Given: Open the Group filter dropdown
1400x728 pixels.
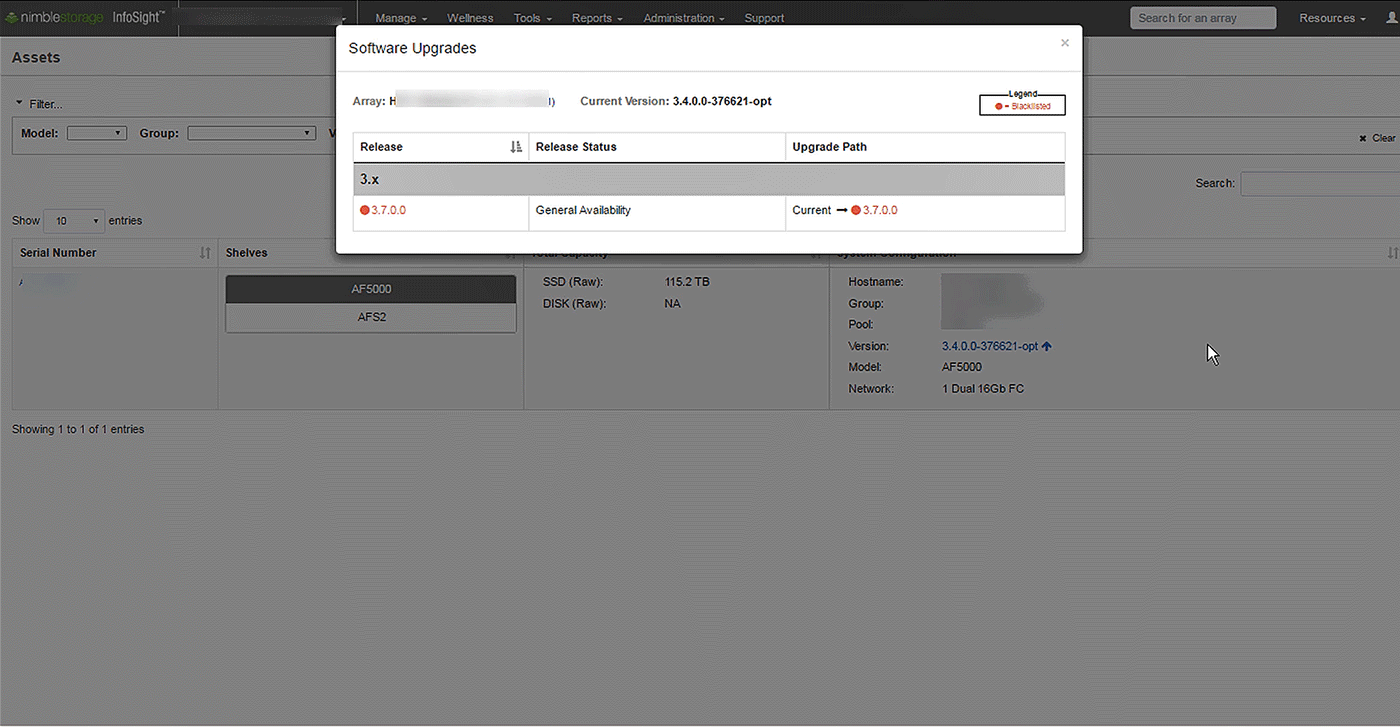Looking at the screenshot, I should pyautogui.click(x=252, y=133).
